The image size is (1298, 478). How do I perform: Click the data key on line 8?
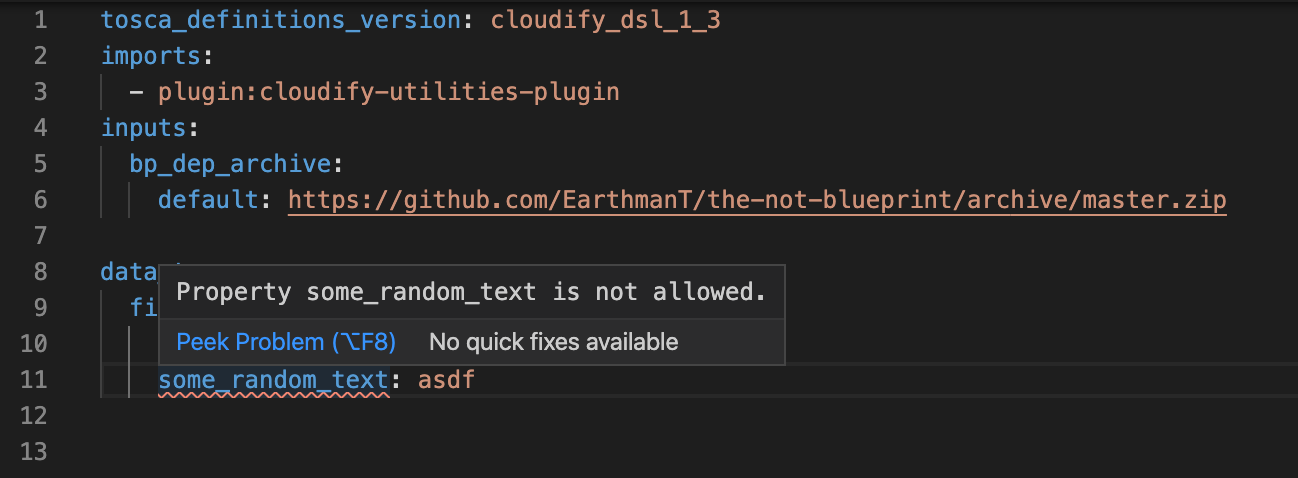pos(129,272)
